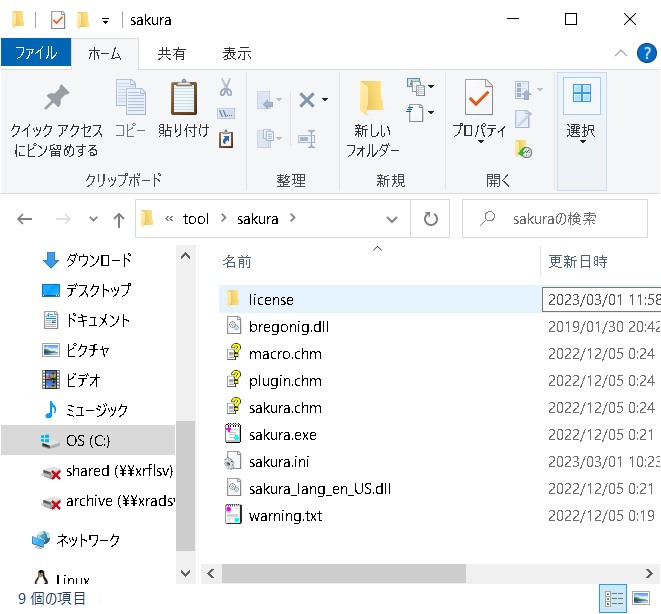Viewport: 661px width, 614px height.
Task: Sort files by the Name column header
Action: coord(237,262)
